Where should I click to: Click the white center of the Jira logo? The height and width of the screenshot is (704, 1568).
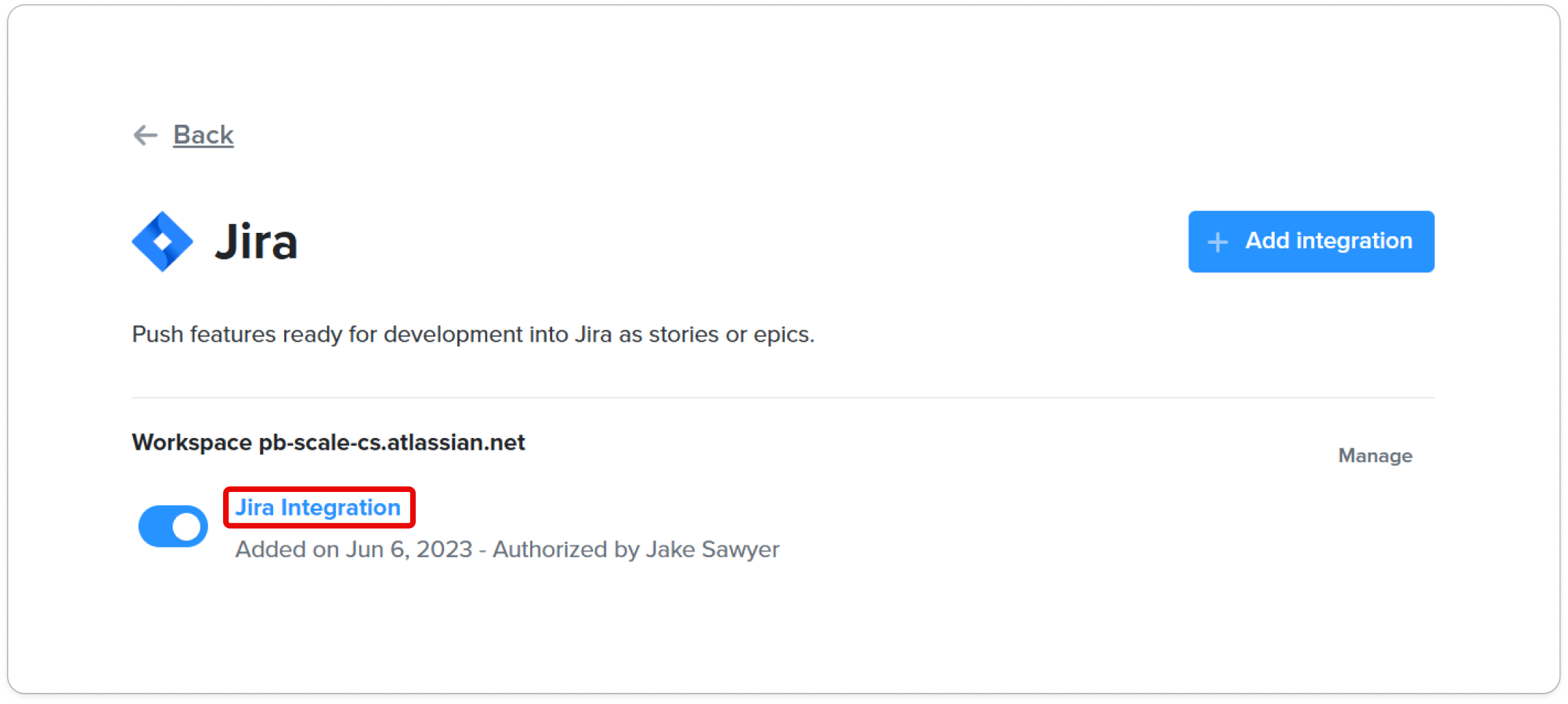click(162, 242)
